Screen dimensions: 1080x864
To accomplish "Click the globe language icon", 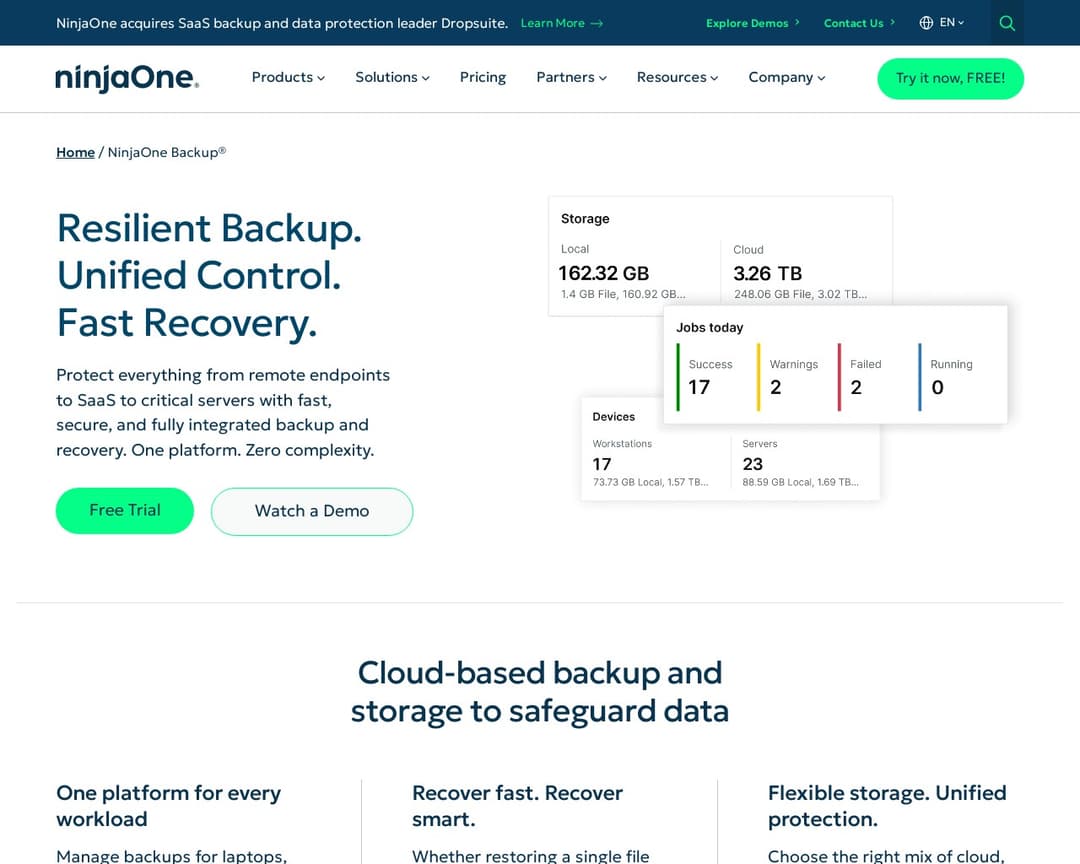I will (x=926, y=23).
